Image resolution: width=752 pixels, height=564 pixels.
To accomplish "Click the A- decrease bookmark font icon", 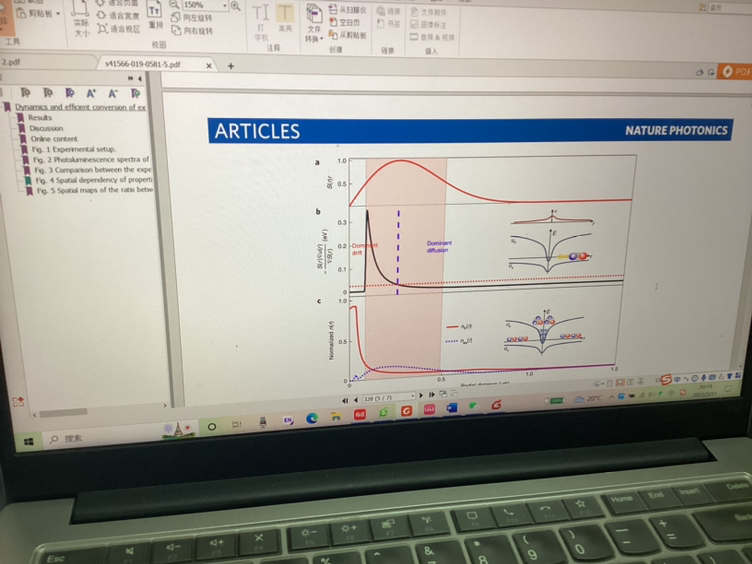I will 113,93.
